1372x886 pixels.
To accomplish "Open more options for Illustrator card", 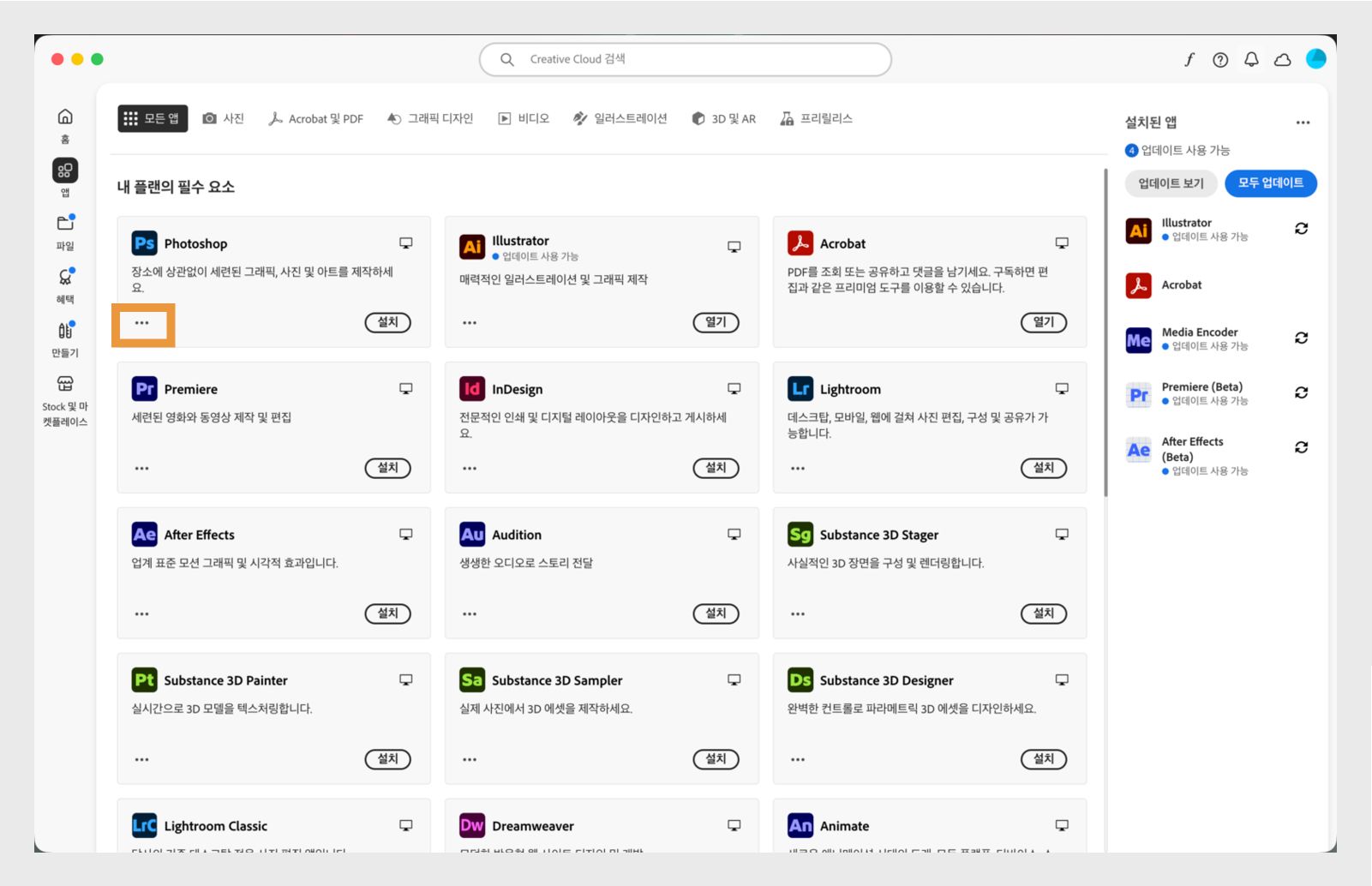I will coord(470,323).
